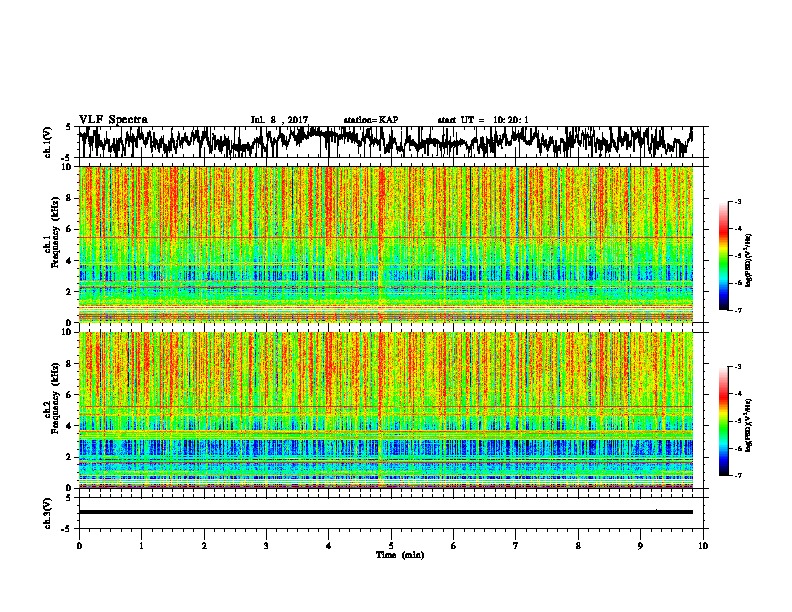Click the ch.1 Frequency (kHz) axis label

[x=55, y=232]
